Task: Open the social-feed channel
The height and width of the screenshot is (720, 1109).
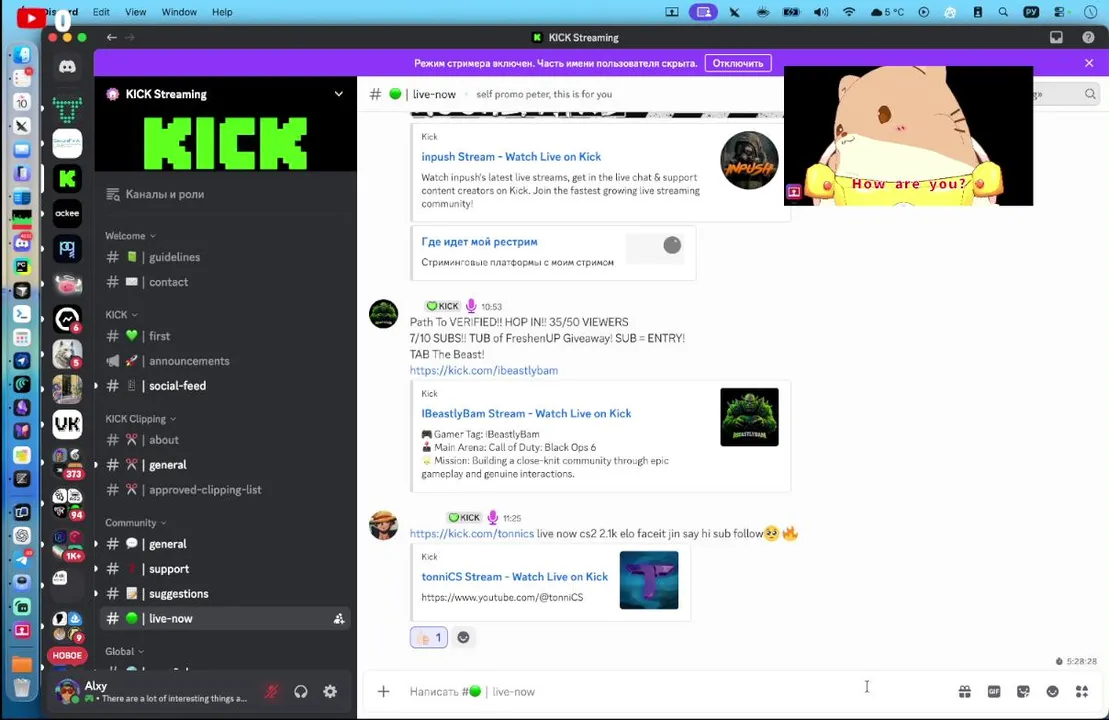Action: point(226,385)
